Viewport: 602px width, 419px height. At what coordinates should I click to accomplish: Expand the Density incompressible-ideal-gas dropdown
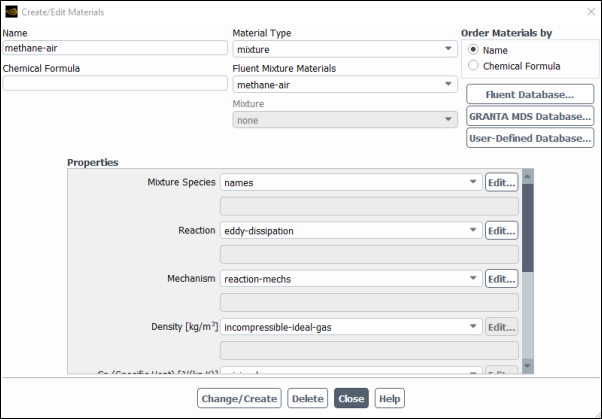350,327
